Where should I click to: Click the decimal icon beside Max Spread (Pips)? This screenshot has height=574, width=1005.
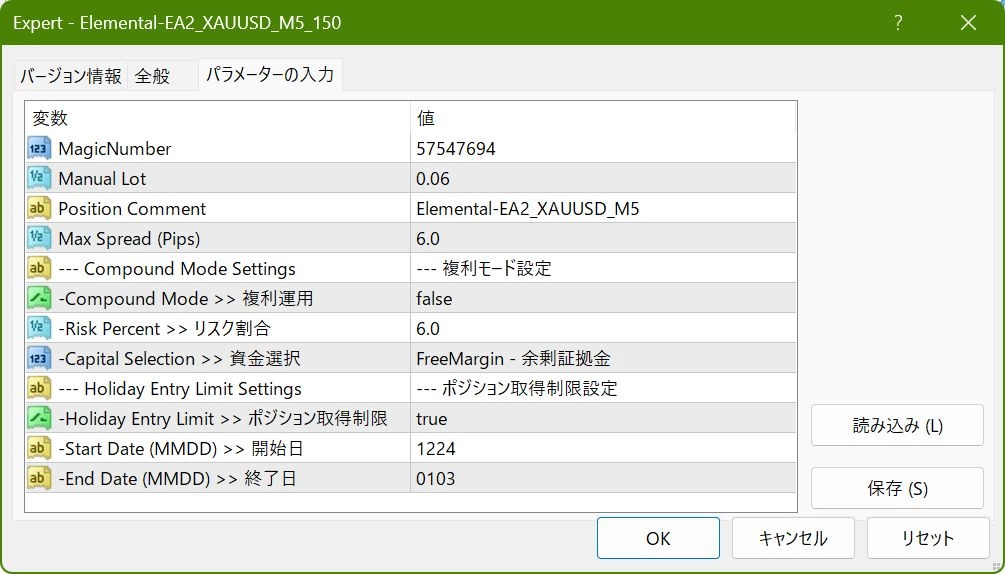click(39, 239)
